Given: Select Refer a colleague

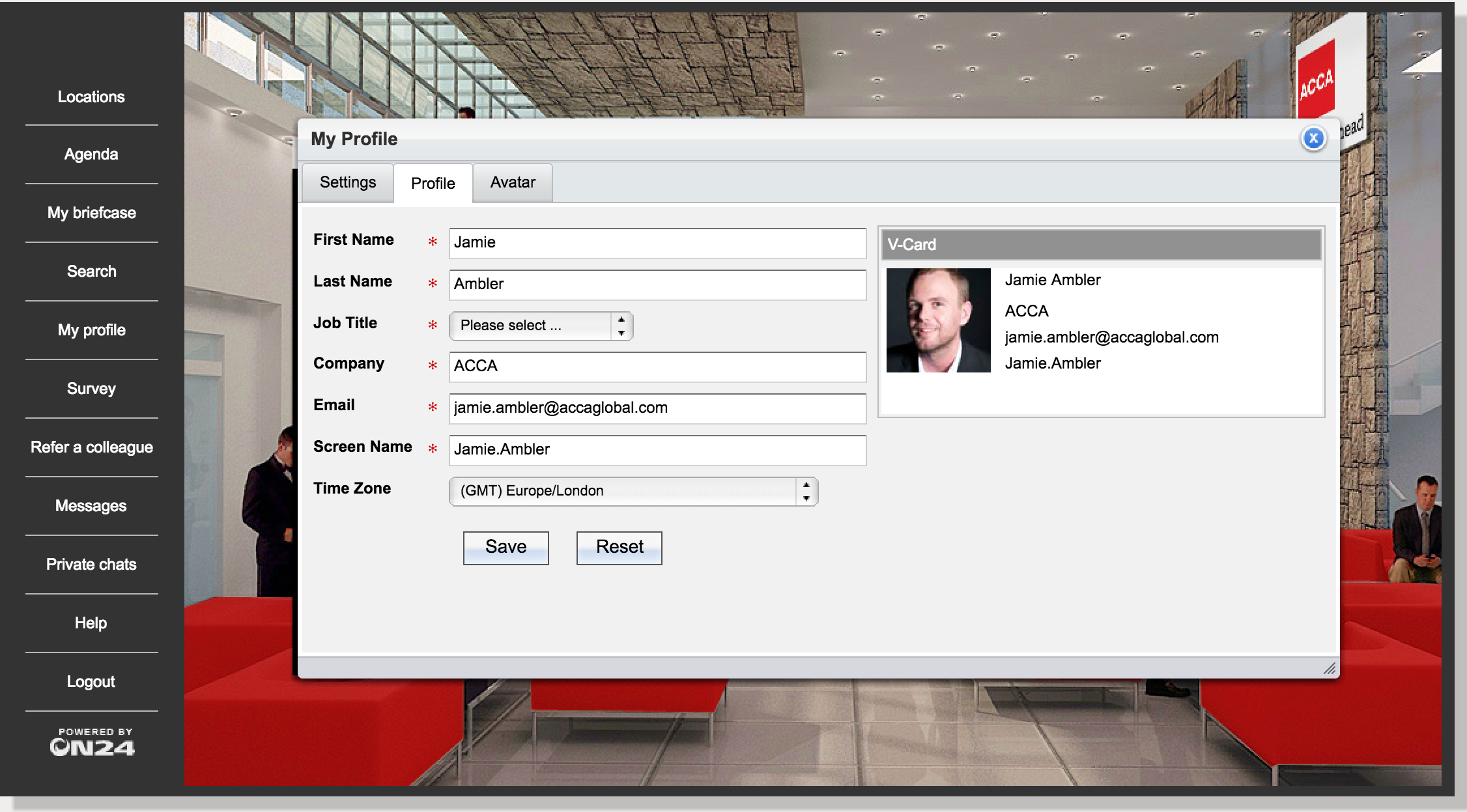Looking at the screenshot, I should [91, 447].
